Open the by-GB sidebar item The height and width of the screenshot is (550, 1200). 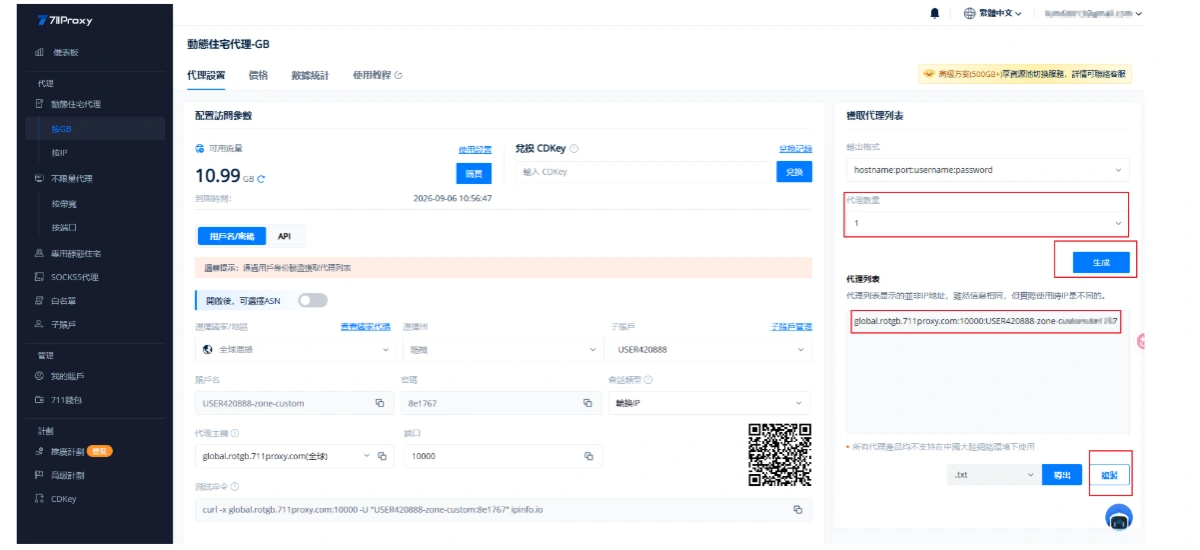[95, 129]
